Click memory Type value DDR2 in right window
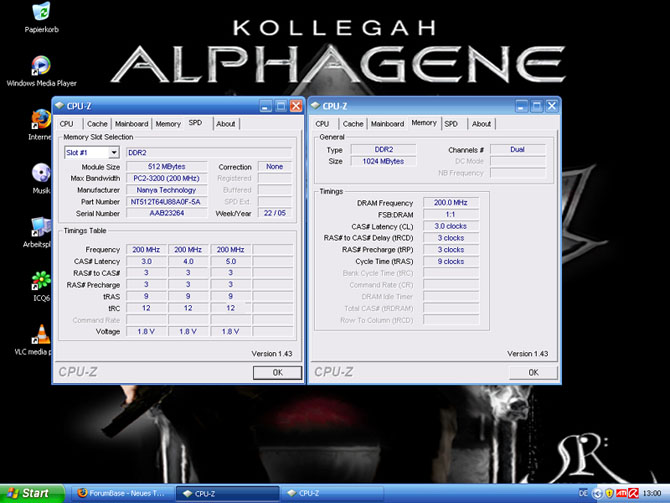 click(x=383, y=150)
